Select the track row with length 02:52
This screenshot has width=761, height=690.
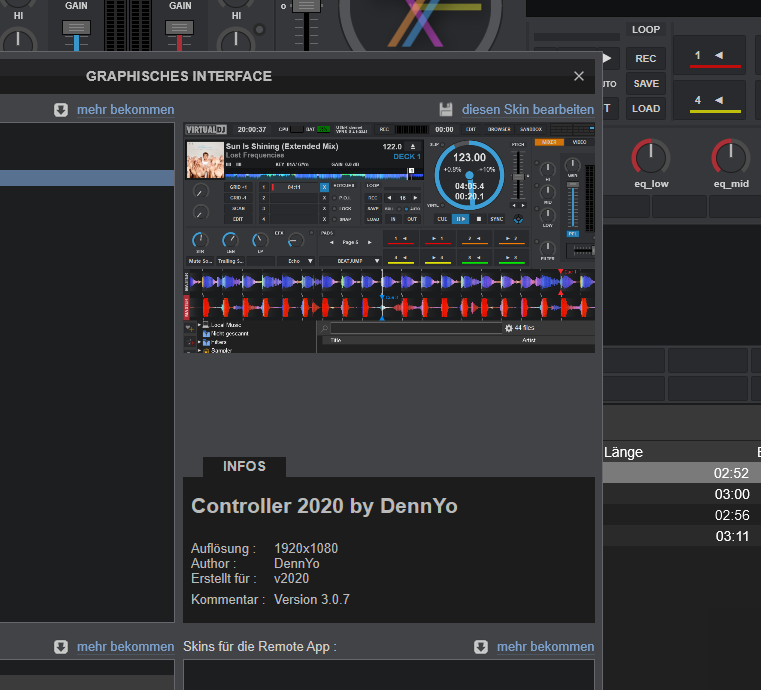pos(682,473)
